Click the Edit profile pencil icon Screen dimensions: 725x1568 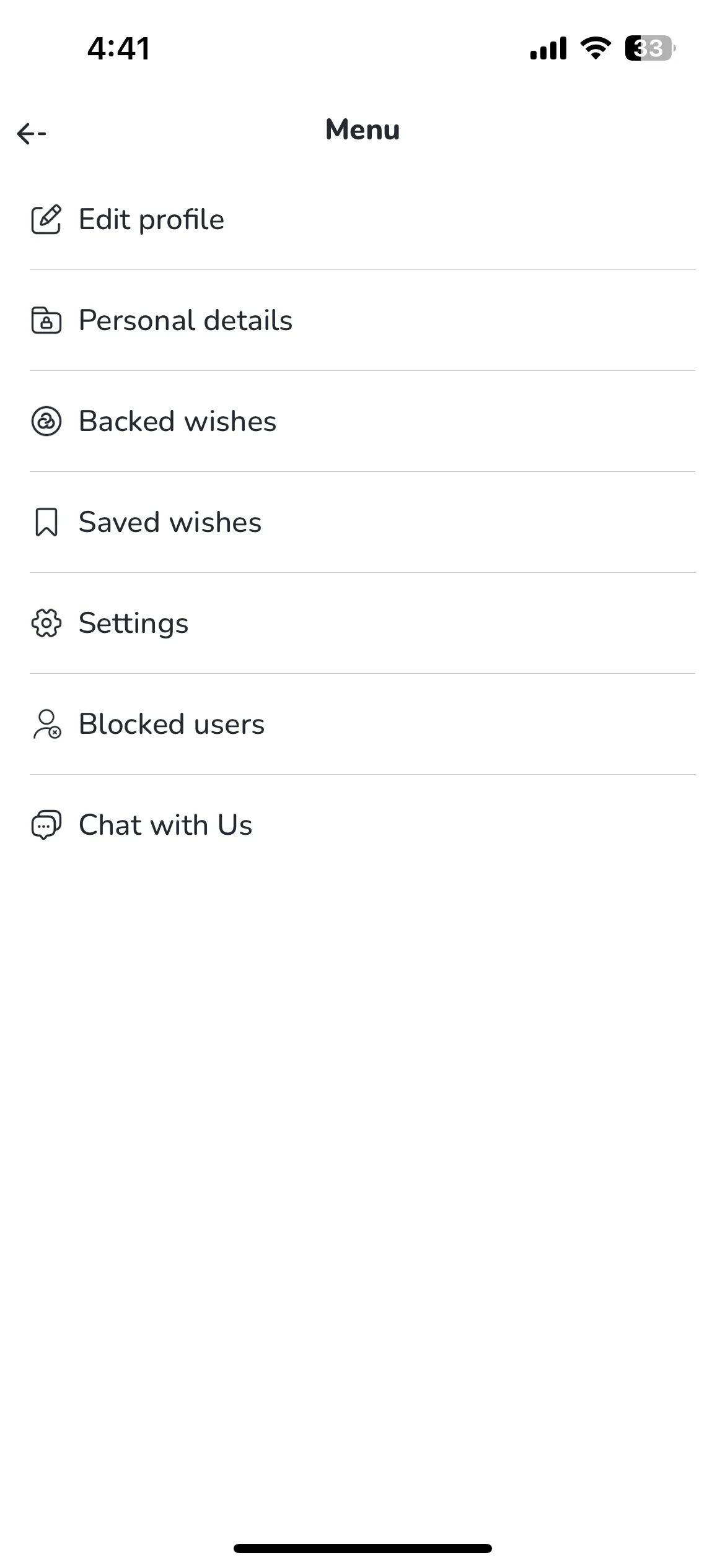46,219
